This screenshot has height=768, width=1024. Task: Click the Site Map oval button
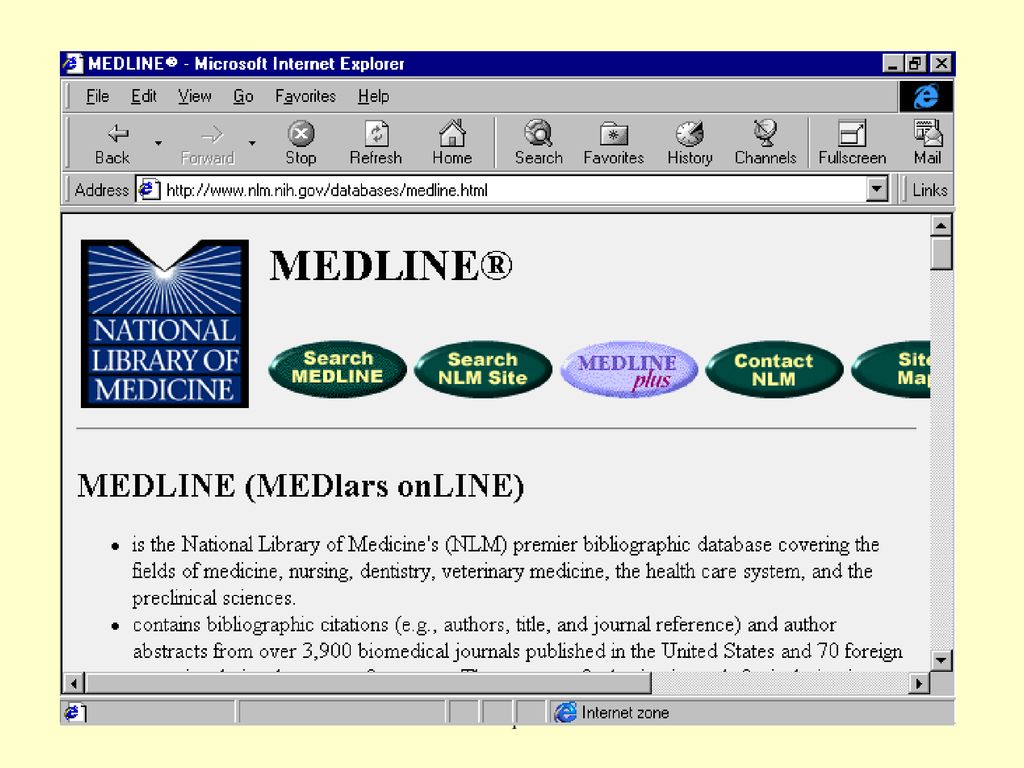coord(891,369)
